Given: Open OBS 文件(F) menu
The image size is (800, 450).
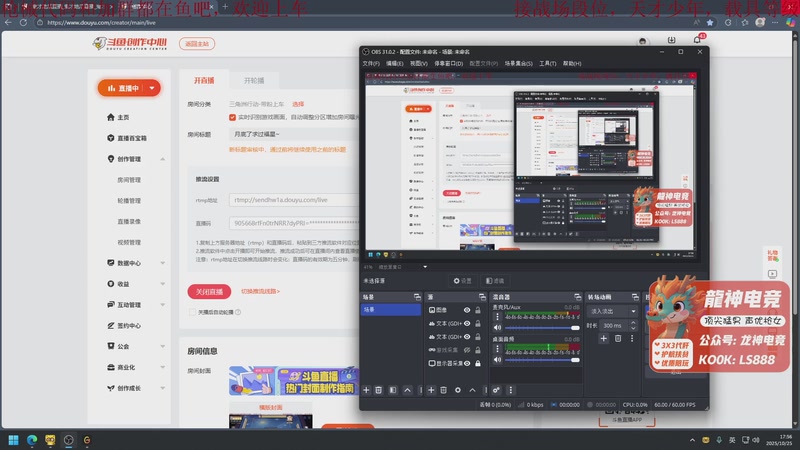Looking at the screenshot, I should click(371, 64).
